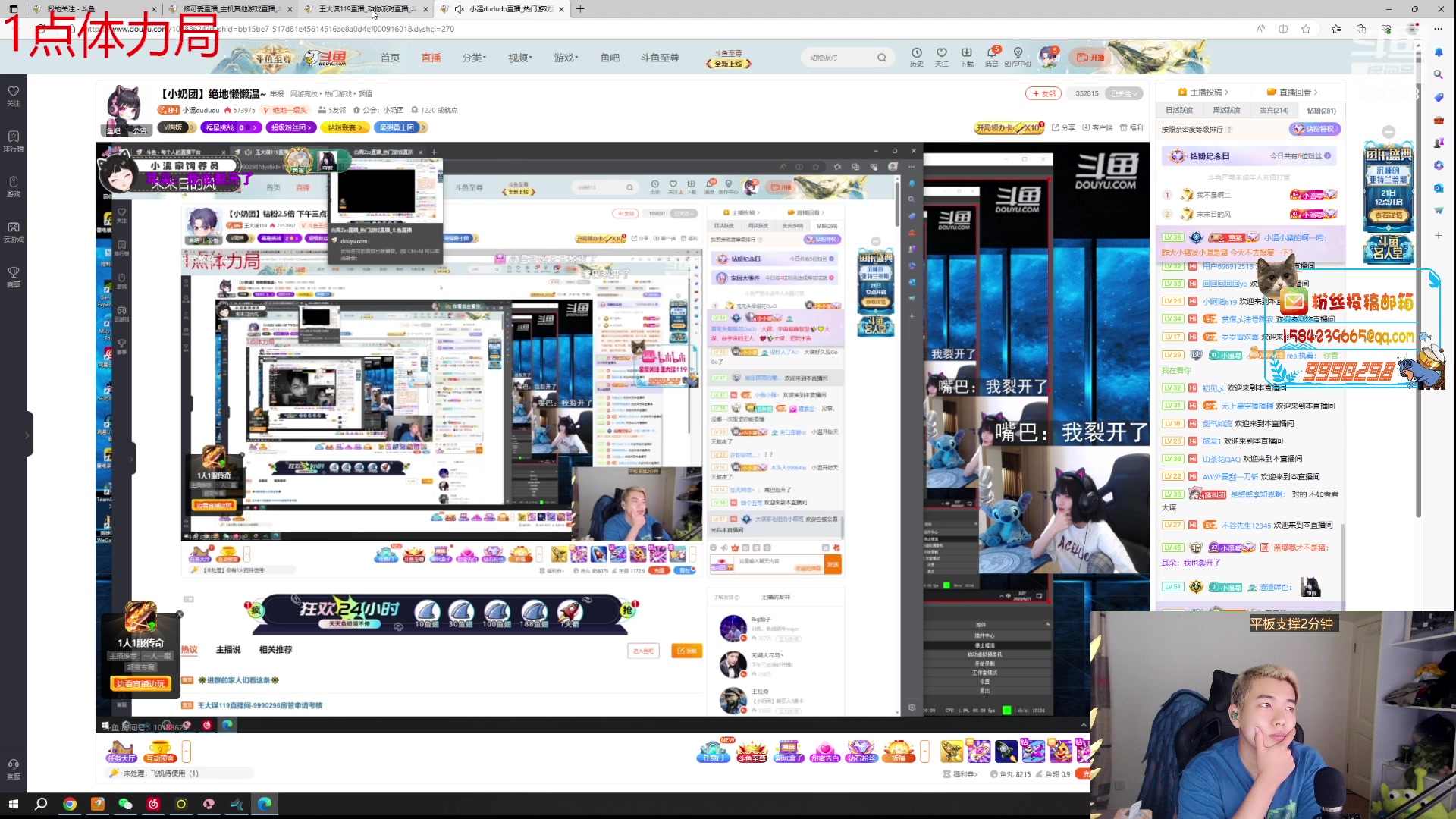Image resolution: width=1456 pixels, height=819 pixels.
Task: Open 客服 customer service in left sidebar
Action: coord(14,768)
